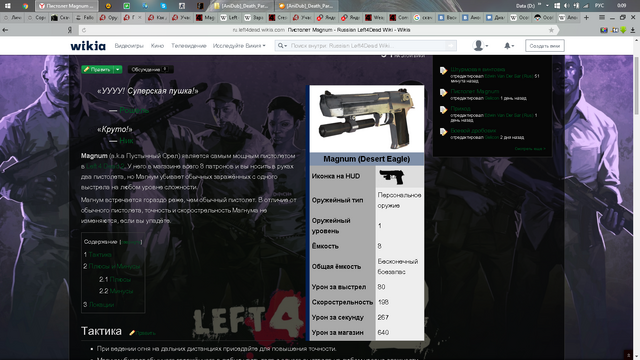Open the Обсуждение talk page button
Viewport: 640px width, 360px height.
click(x=150, y=69)
